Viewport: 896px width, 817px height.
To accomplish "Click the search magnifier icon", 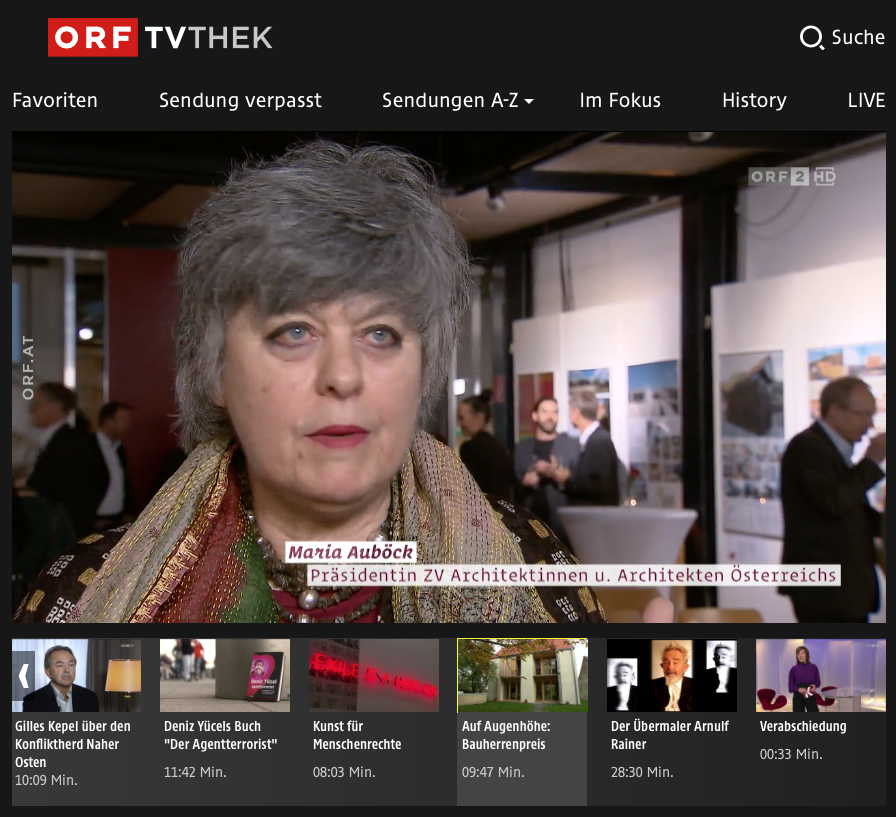I will (811, 38).
